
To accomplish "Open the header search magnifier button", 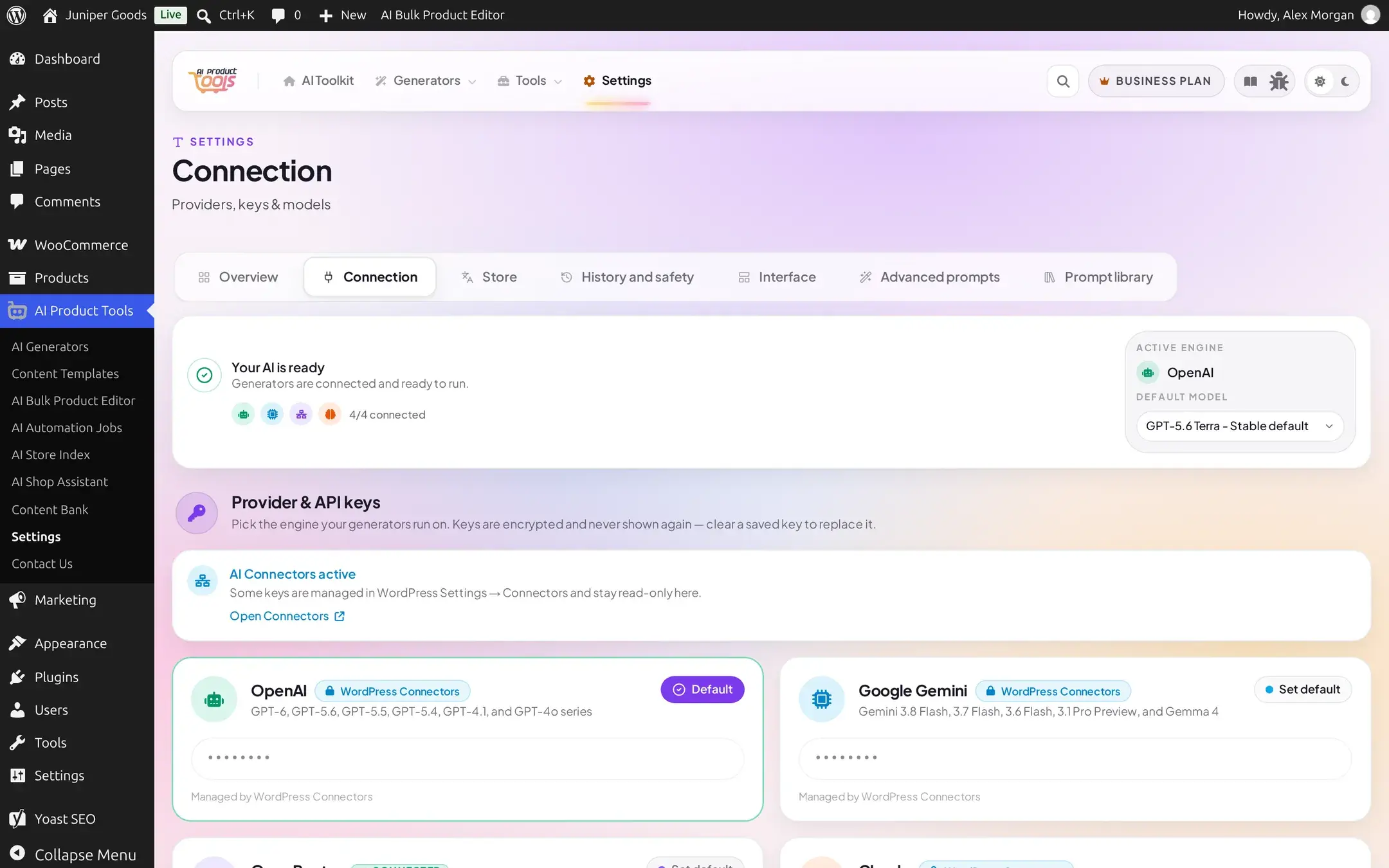I will pyautogui.click(x=1063, y=81).
